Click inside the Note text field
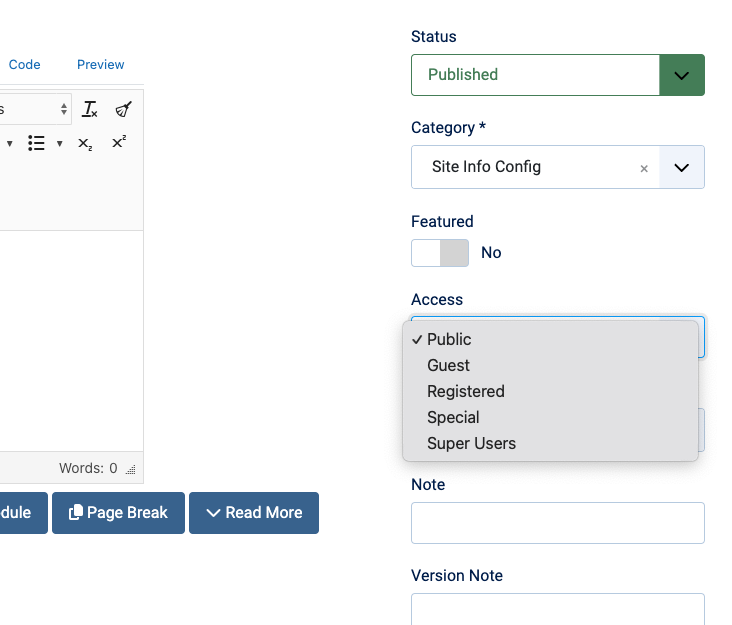732x625 pixels. click(x=557, y=523)
